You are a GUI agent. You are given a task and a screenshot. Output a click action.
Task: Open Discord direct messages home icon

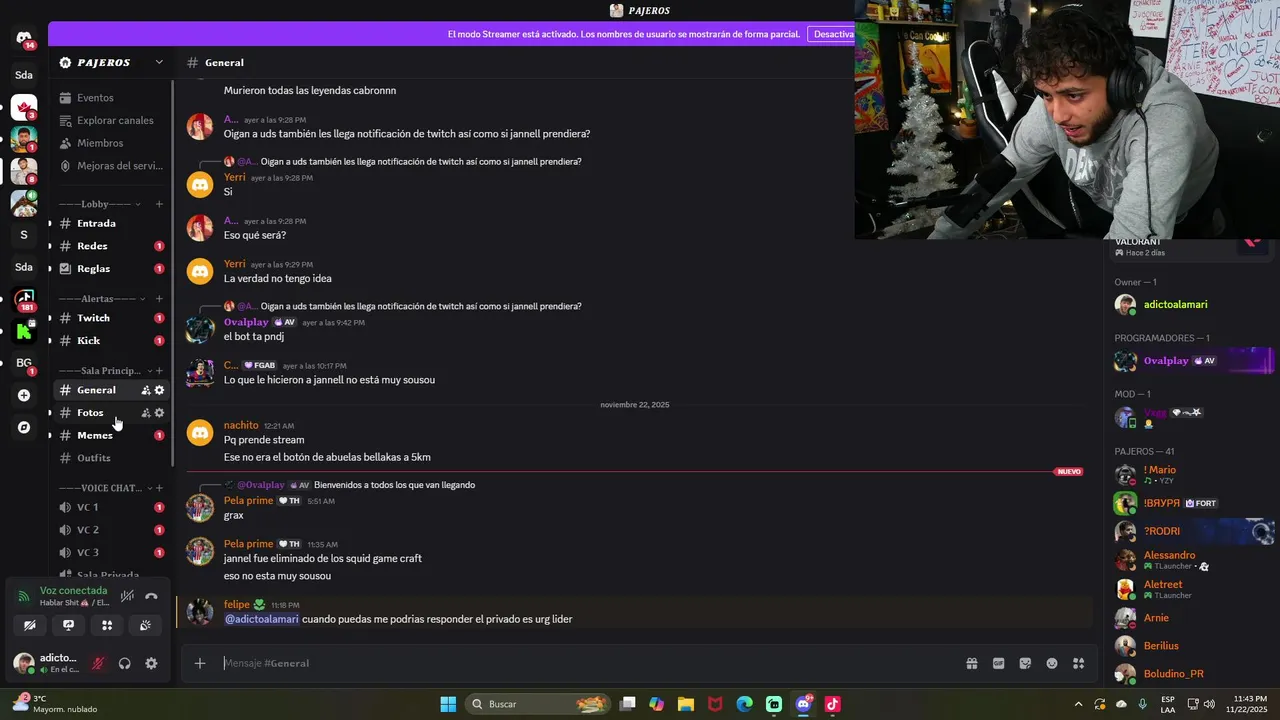coord(24,38)
